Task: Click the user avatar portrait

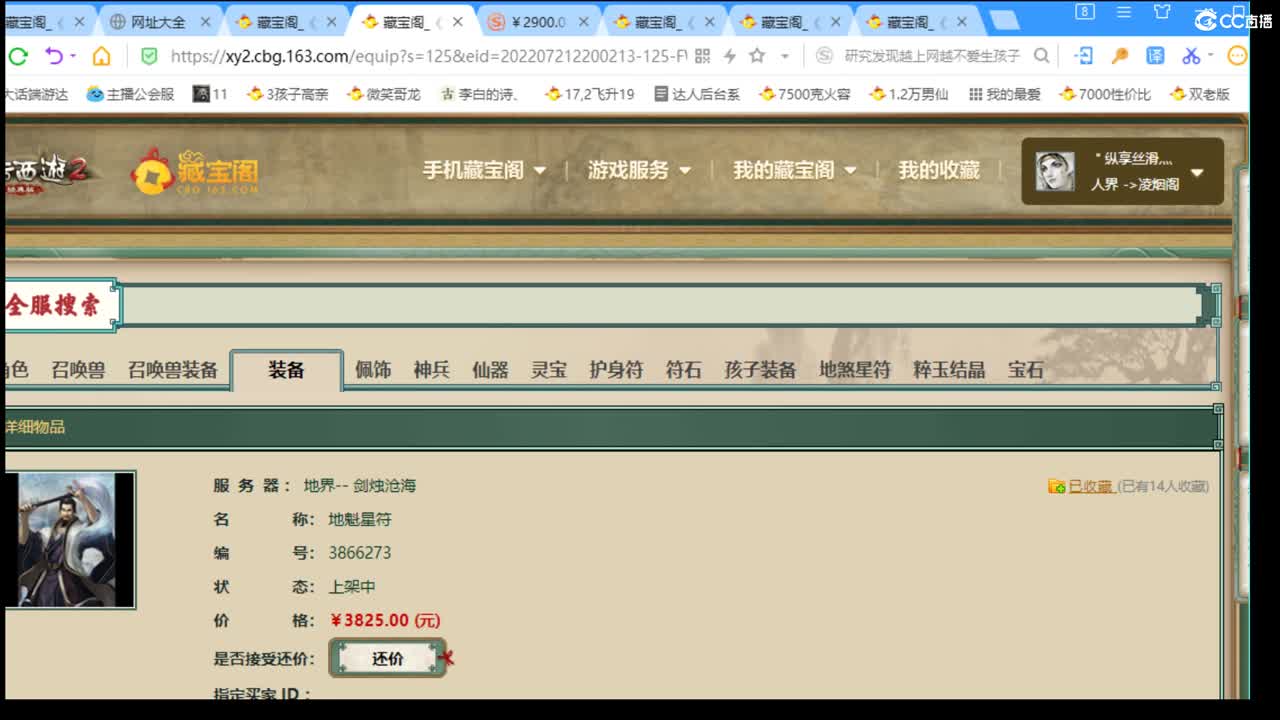Action: pyautogui.click(x=1054, y=172)
